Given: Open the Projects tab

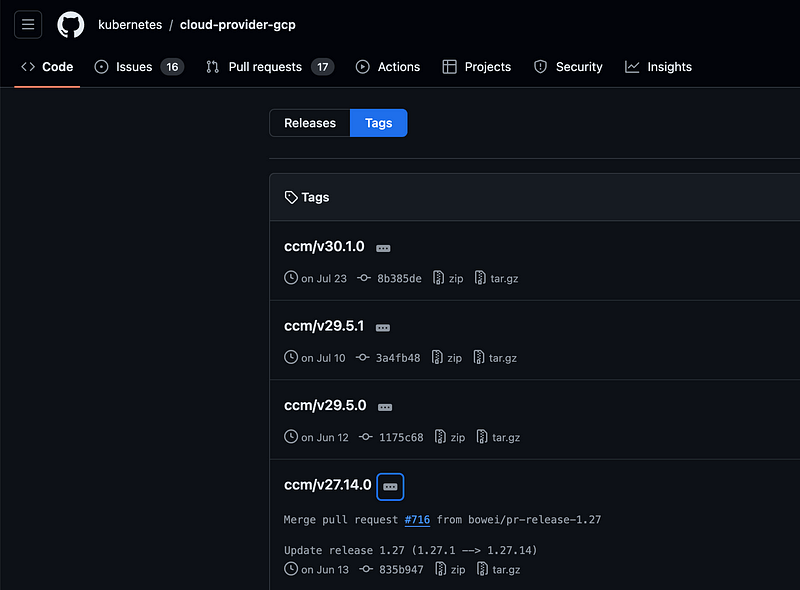Looking at the screenshot, I should [x=477, y=67].
